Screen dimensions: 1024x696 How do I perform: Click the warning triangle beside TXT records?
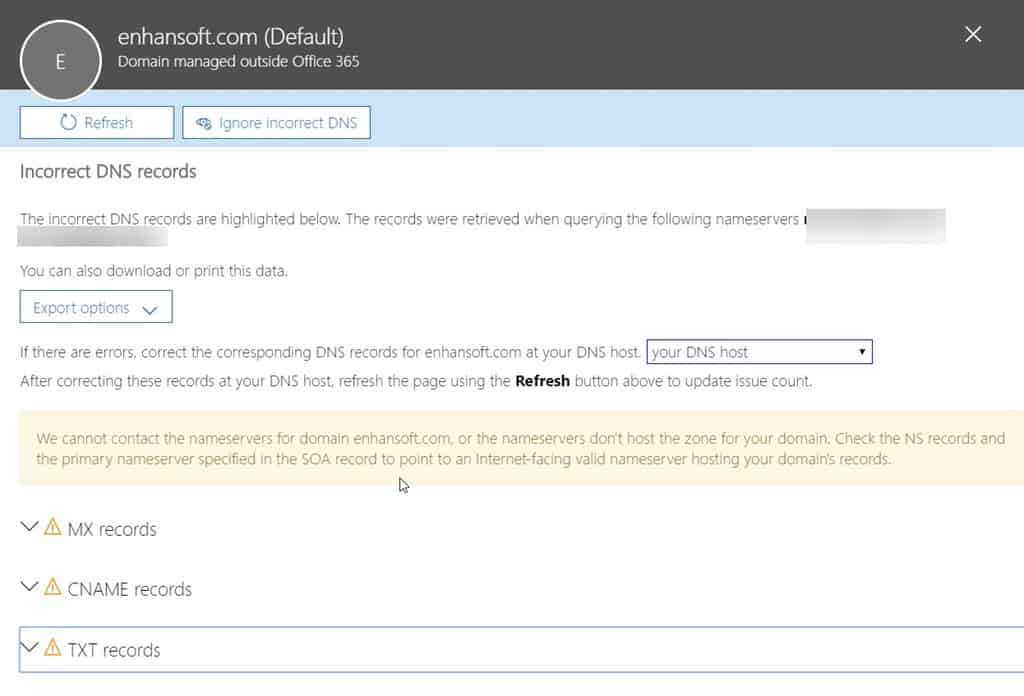pyautogui.click(x=52, y=649)
